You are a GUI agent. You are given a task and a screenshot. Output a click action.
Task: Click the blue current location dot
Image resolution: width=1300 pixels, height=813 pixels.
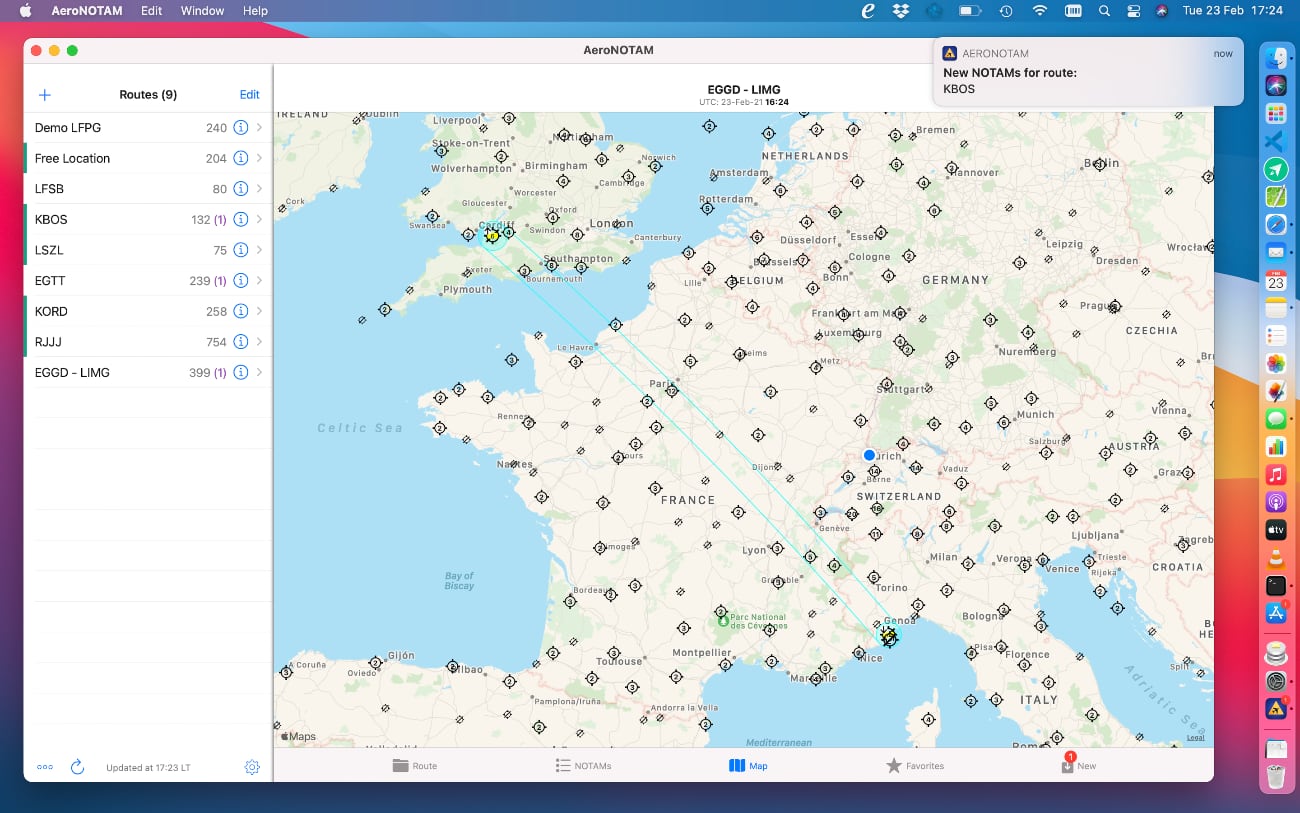click(x=869, y=455)
